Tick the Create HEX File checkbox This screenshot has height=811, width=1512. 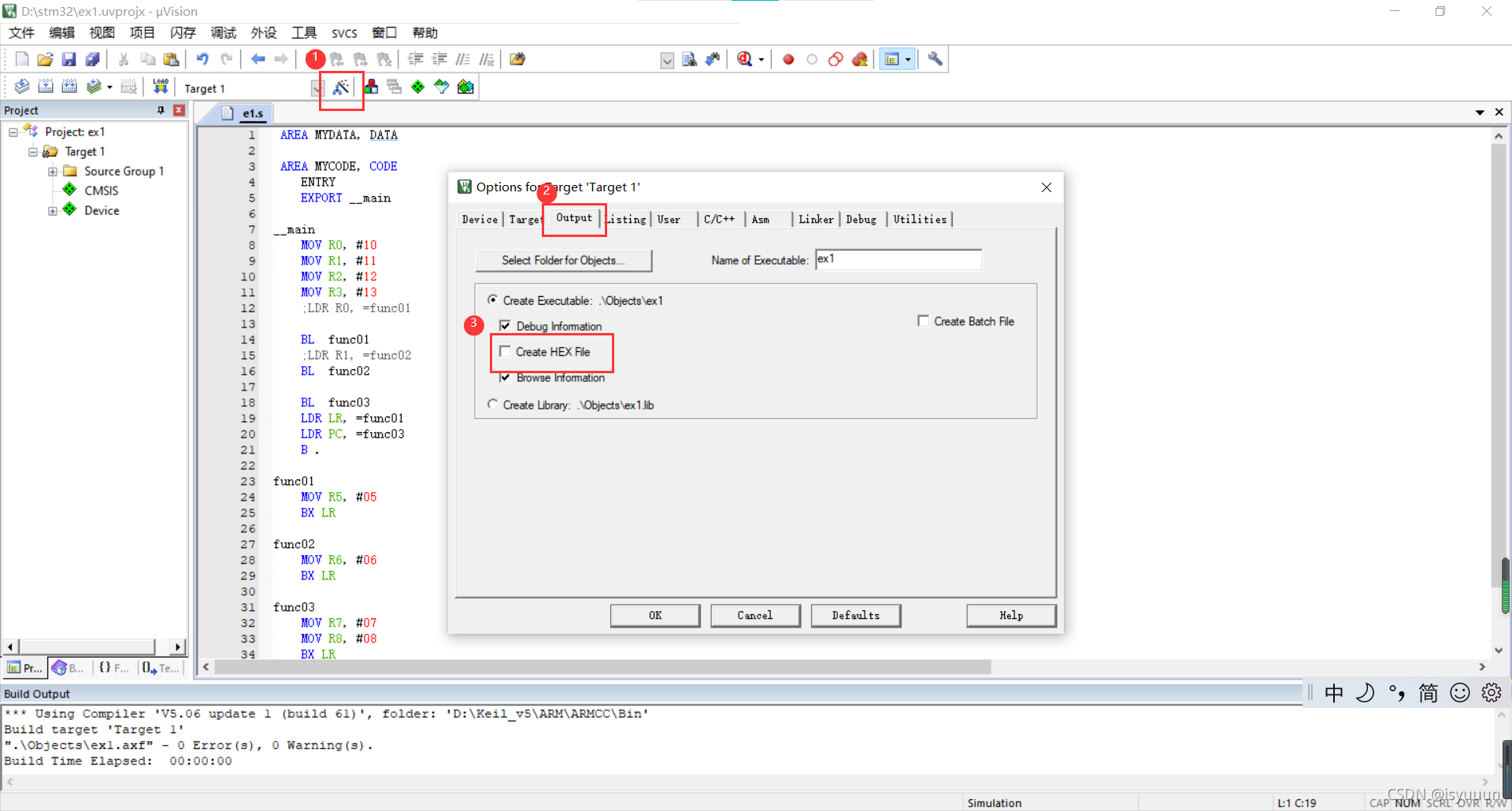click(505, 352)
